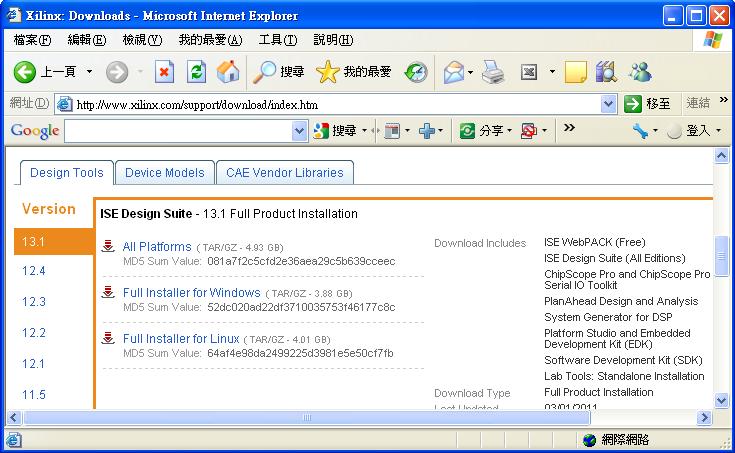Go to Home page icon
735x453 pixels.
[x=228, y=71]
